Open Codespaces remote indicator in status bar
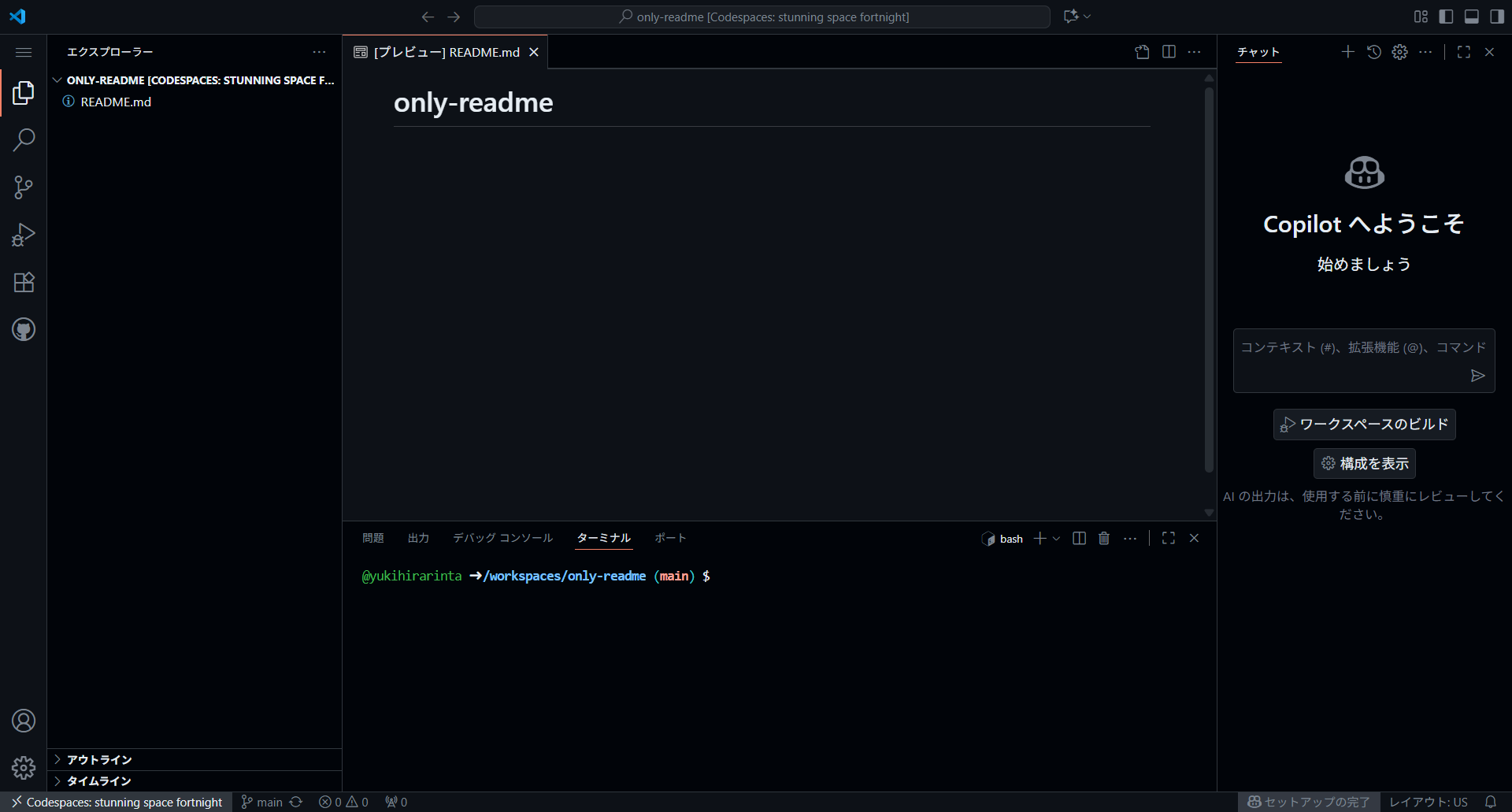 point(117,802)
